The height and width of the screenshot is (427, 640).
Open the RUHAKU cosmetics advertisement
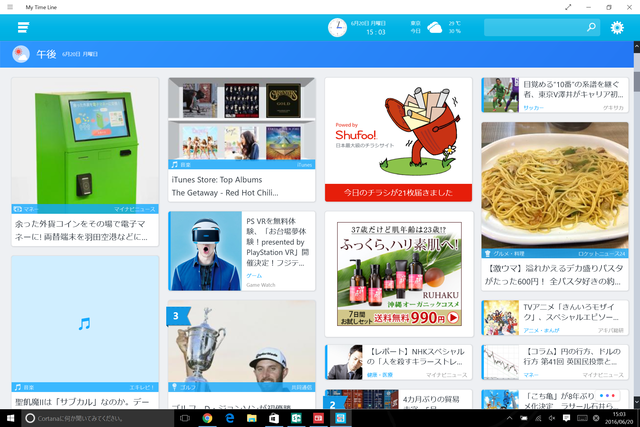[399, 274]
